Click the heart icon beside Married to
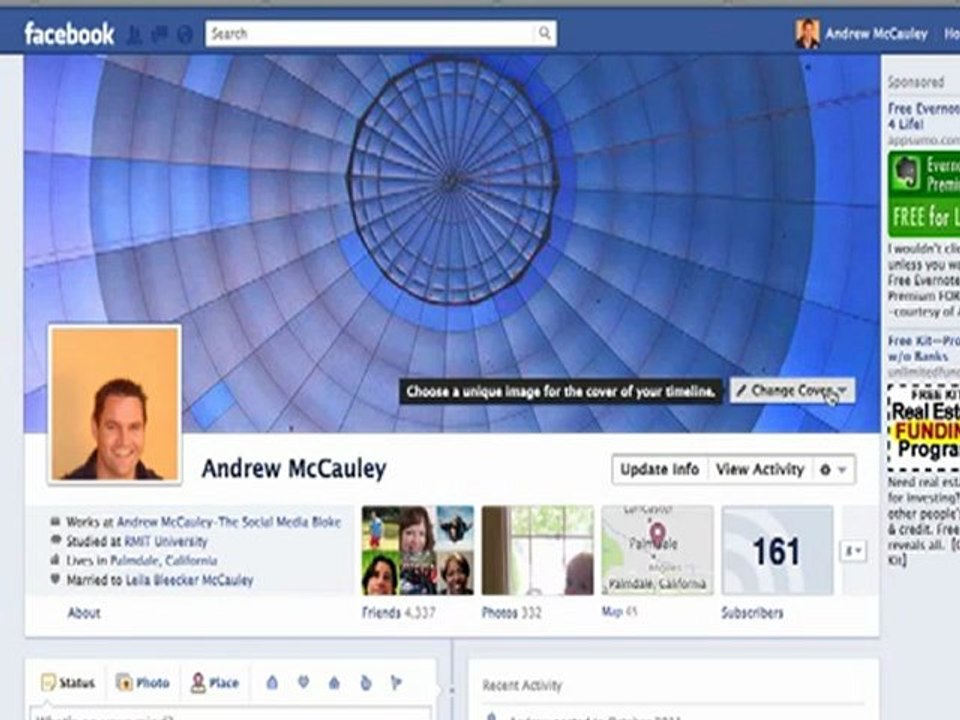Viewport: 960px width, 720px height. coord(55,579)
